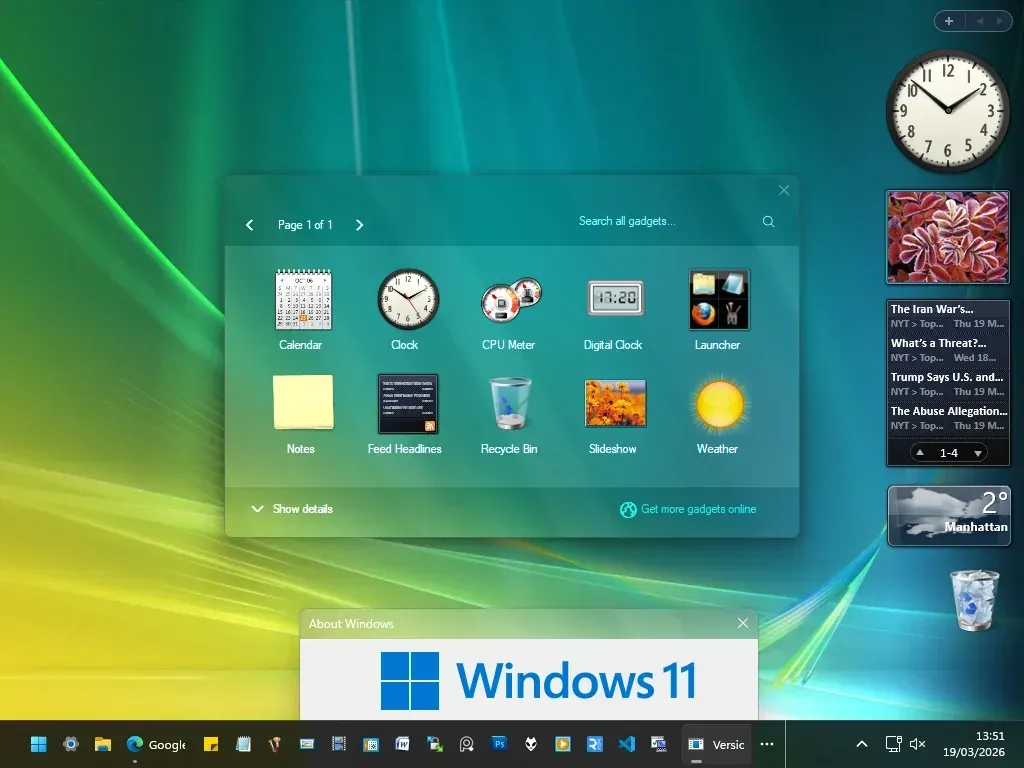1024x768 pixels.
Task: Click the search magnifier icon in gadget gallery
Action: (769, 221)
